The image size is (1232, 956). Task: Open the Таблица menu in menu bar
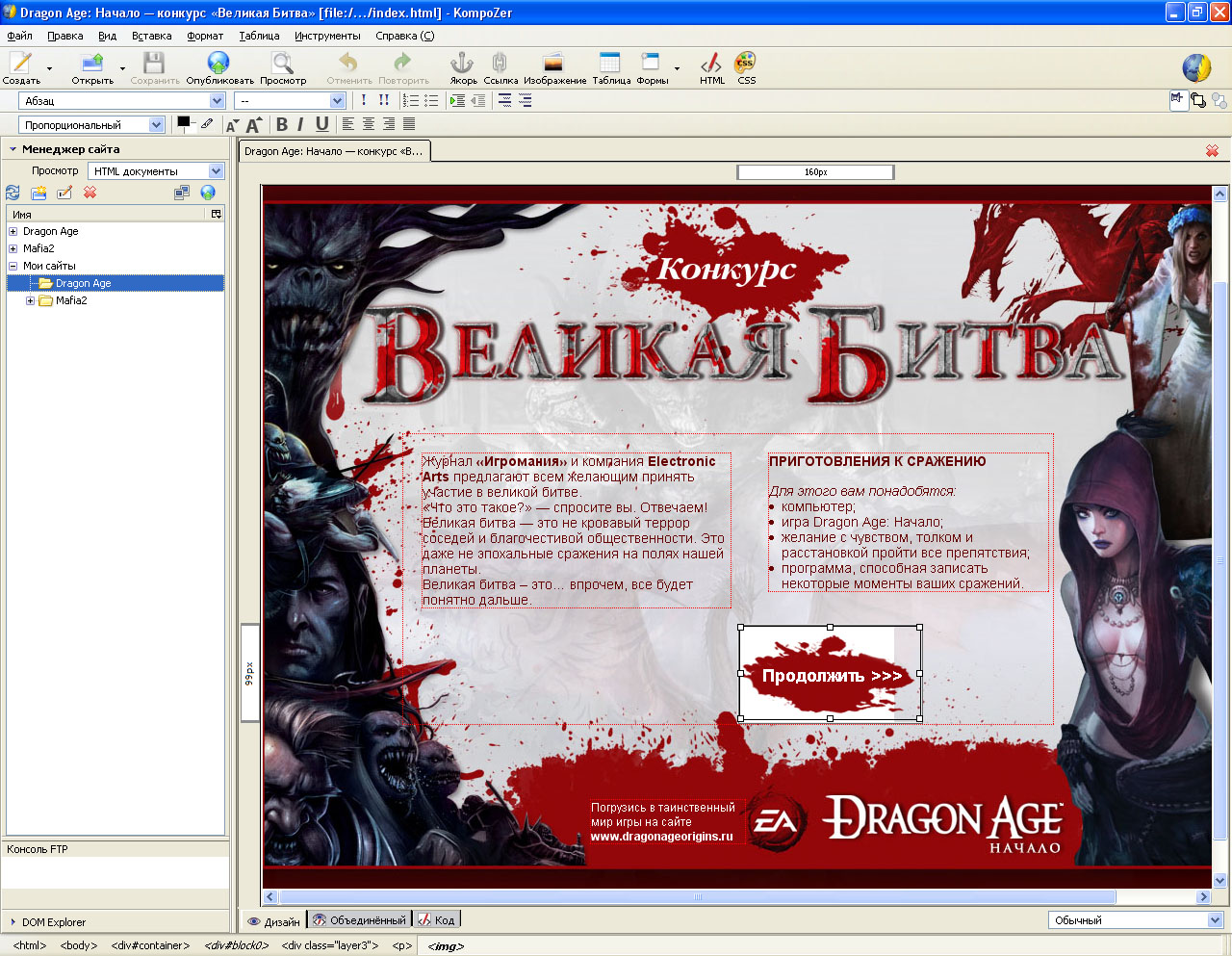[259, 36]
